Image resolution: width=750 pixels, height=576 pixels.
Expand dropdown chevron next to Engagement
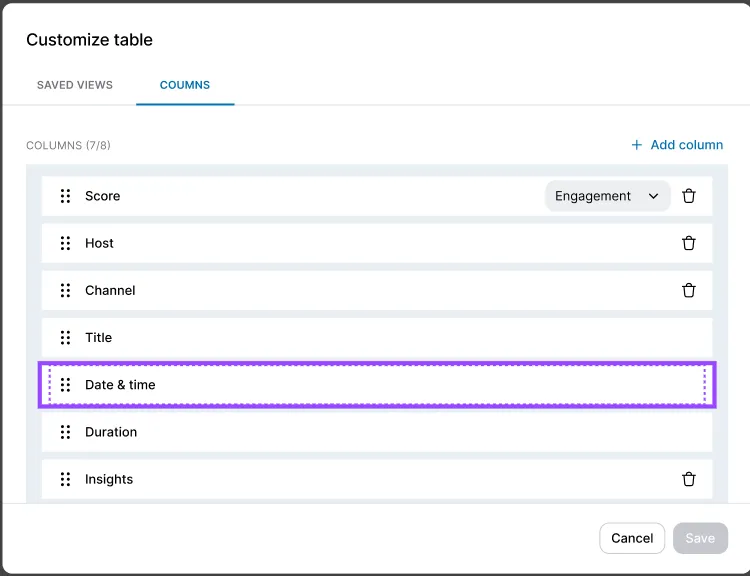654,196
